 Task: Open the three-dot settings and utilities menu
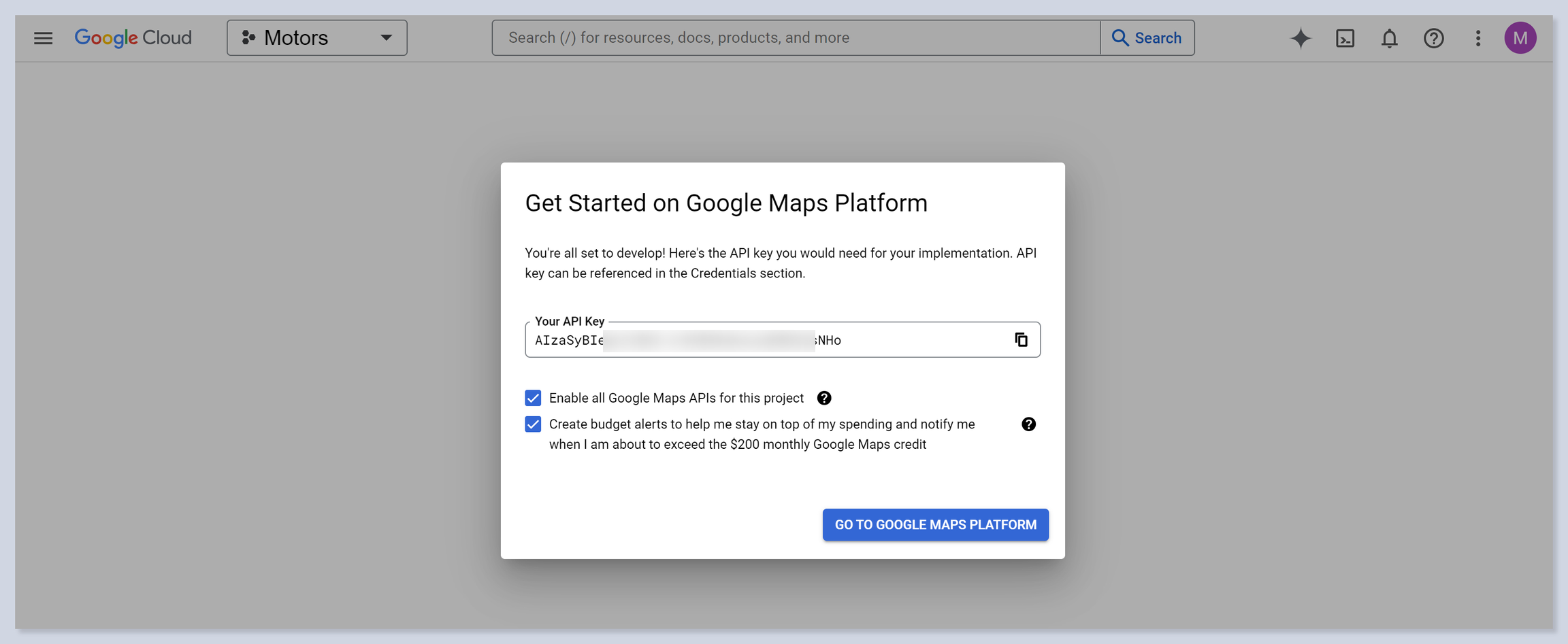pyautogui.click(x=1477, y=38)
